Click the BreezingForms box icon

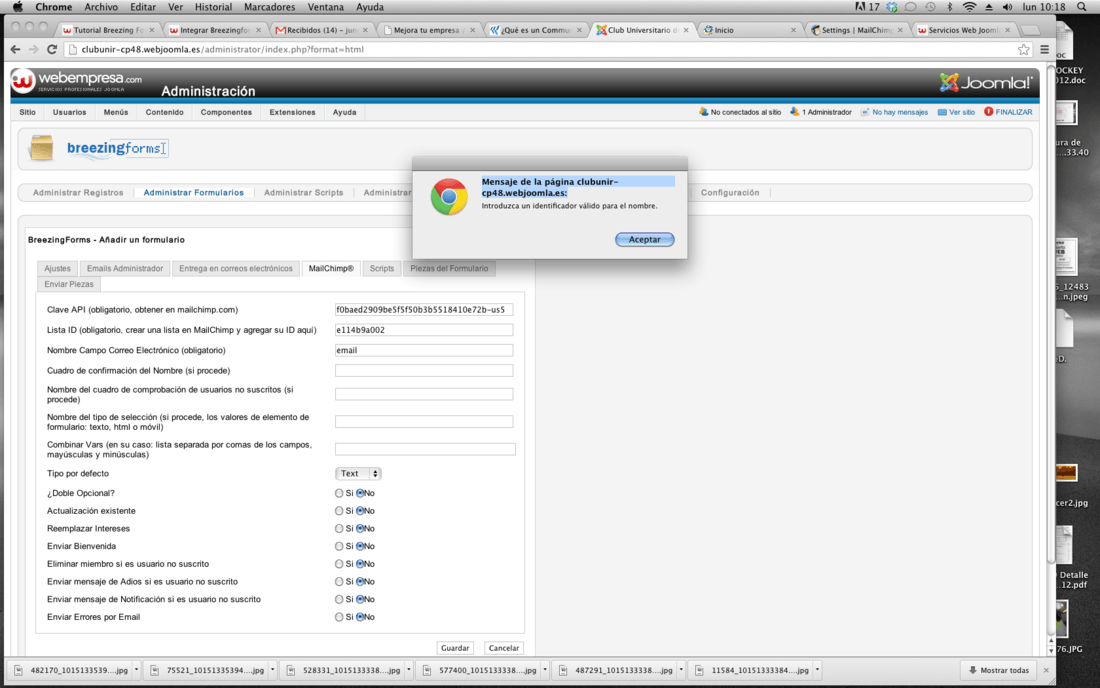point(41,148)
